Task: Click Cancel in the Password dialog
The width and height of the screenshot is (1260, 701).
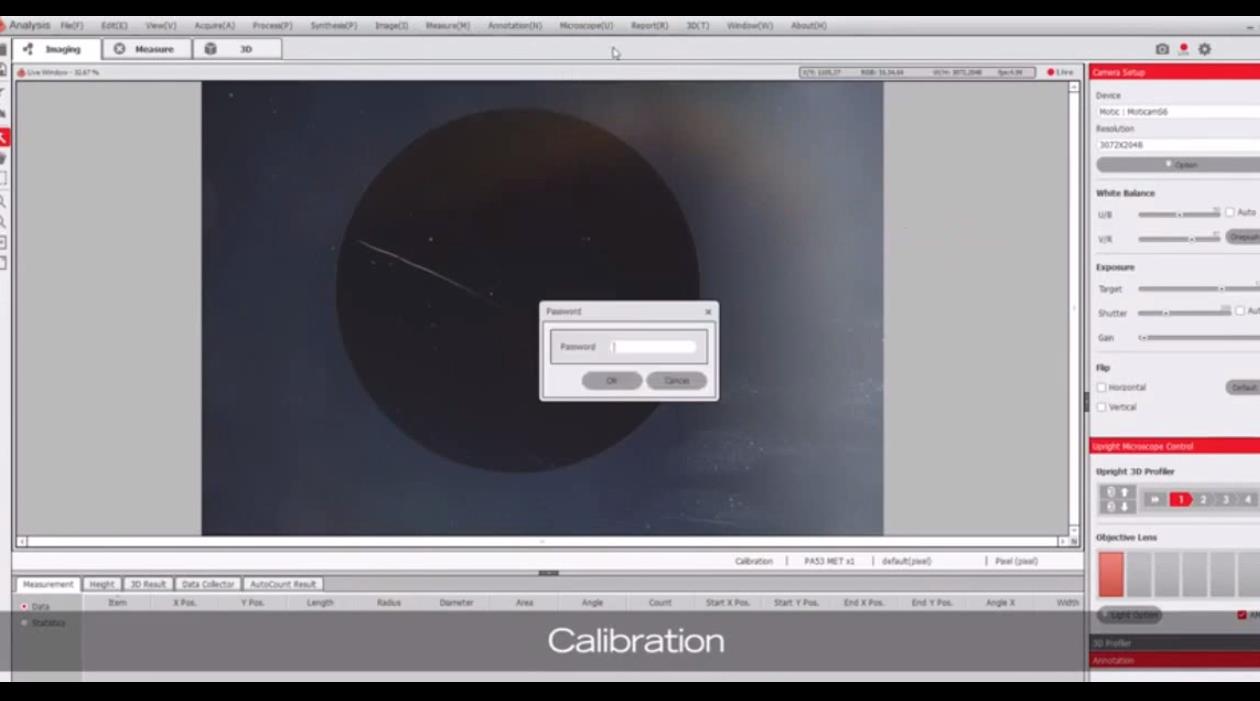Action: pyautogui.click(x=677, y=380)
